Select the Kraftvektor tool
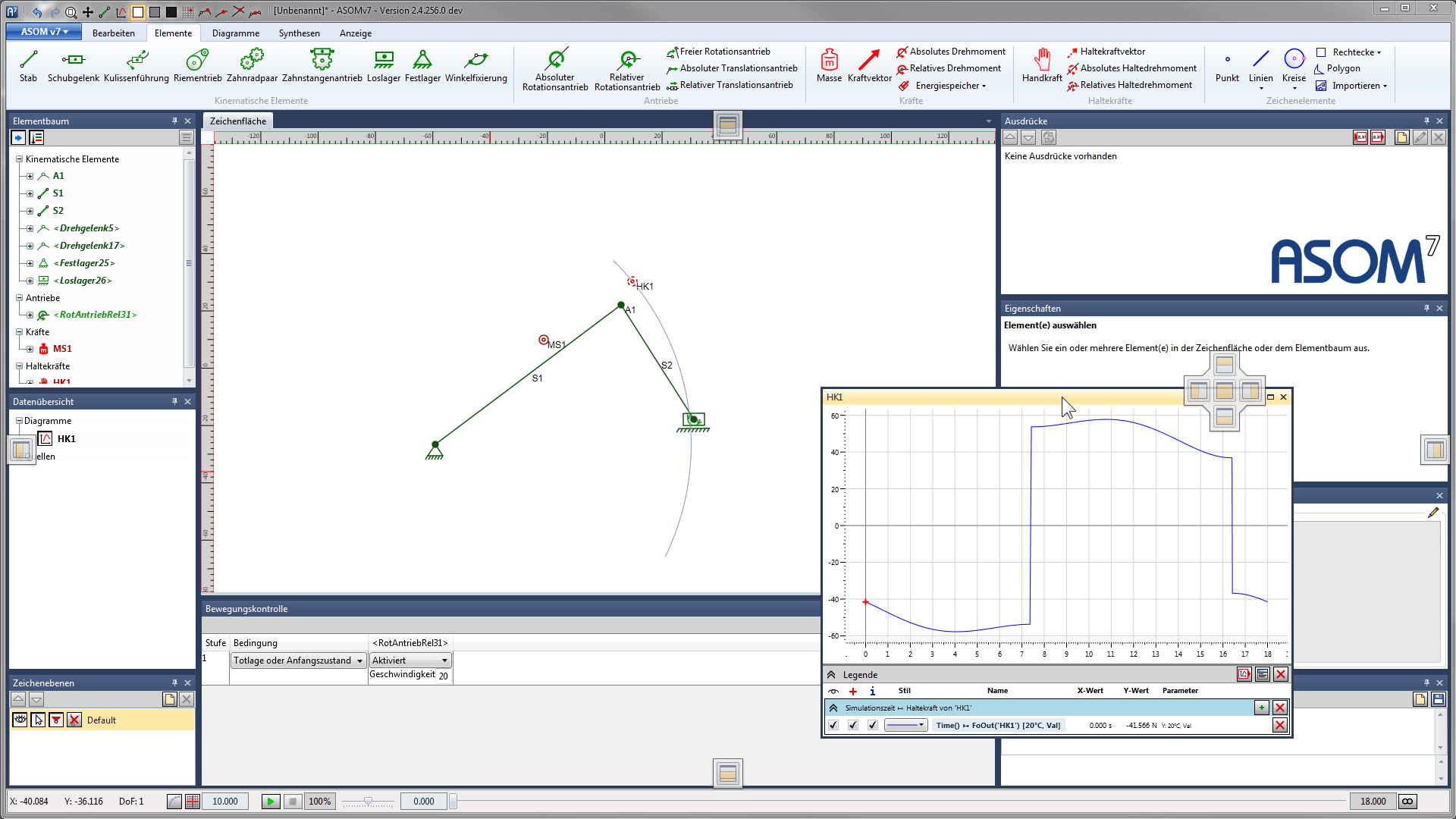This screenshot has width=1456, height=819. click(869, 66)
